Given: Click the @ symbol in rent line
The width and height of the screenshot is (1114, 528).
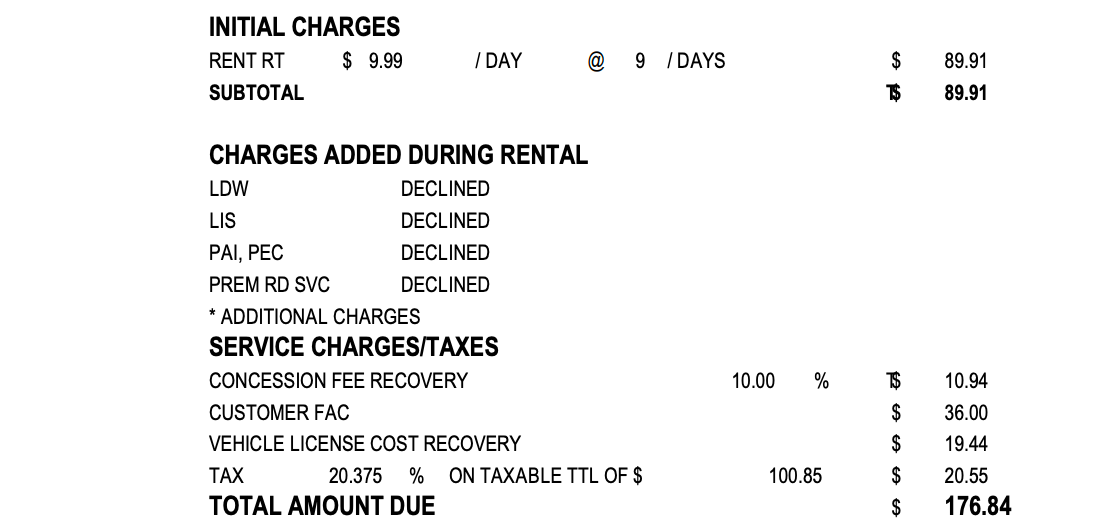Looking at the screenshot, I should tap(595, 61).
